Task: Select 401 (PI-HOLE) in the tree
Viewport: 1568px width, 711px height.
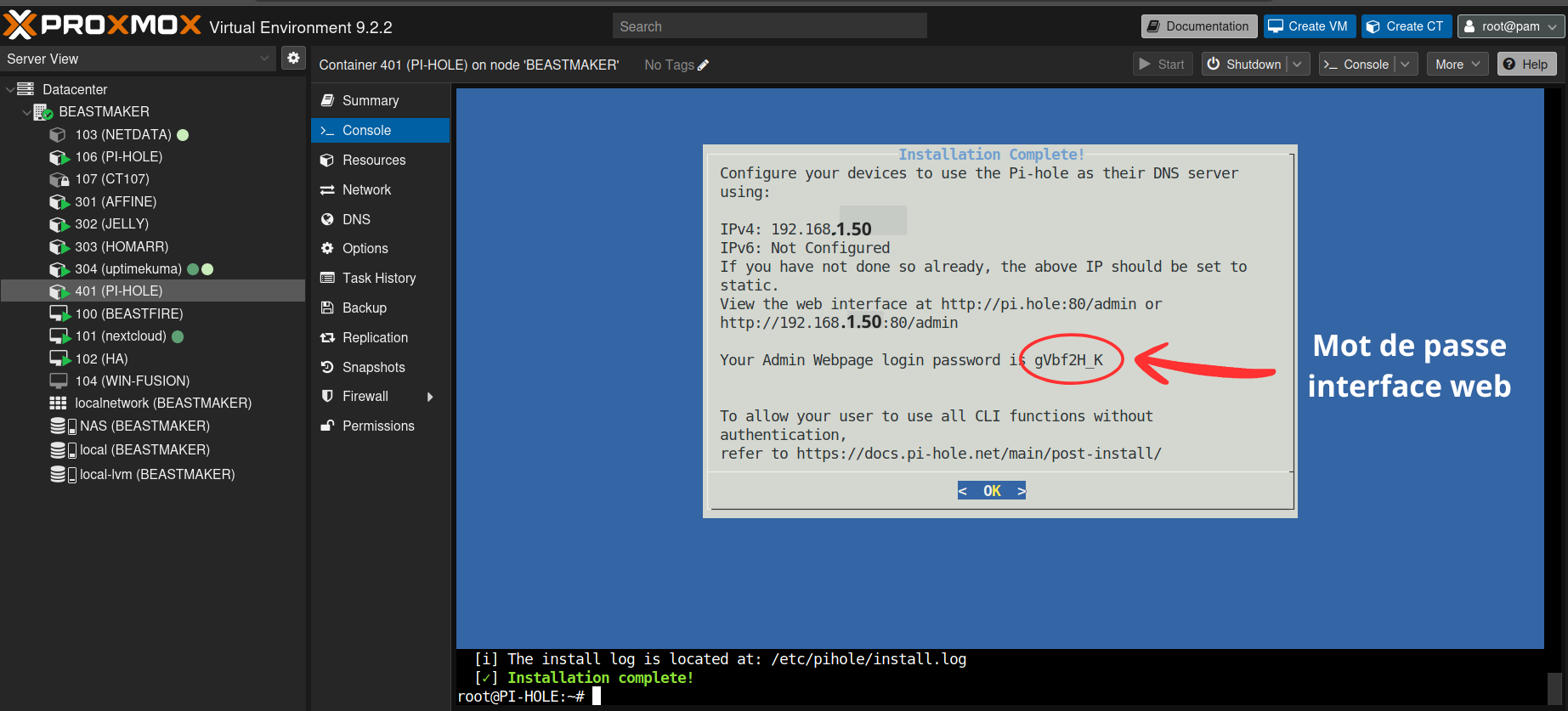Action: (153, 291)
